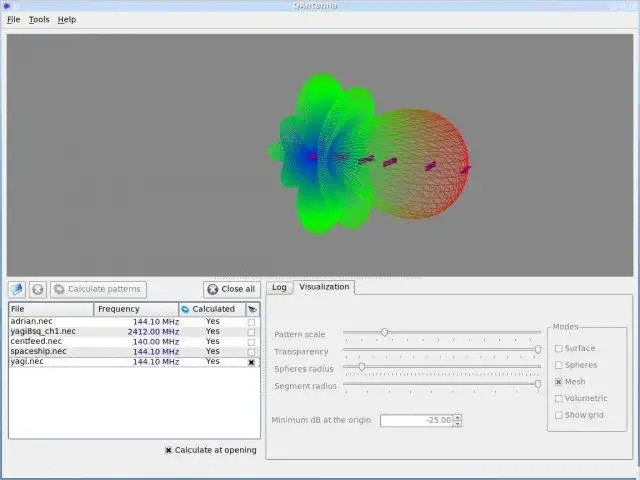Click the Calculate patterns button
Viewport: 640px width, 480px height.
pyautogui.click(x=98, y=289)
